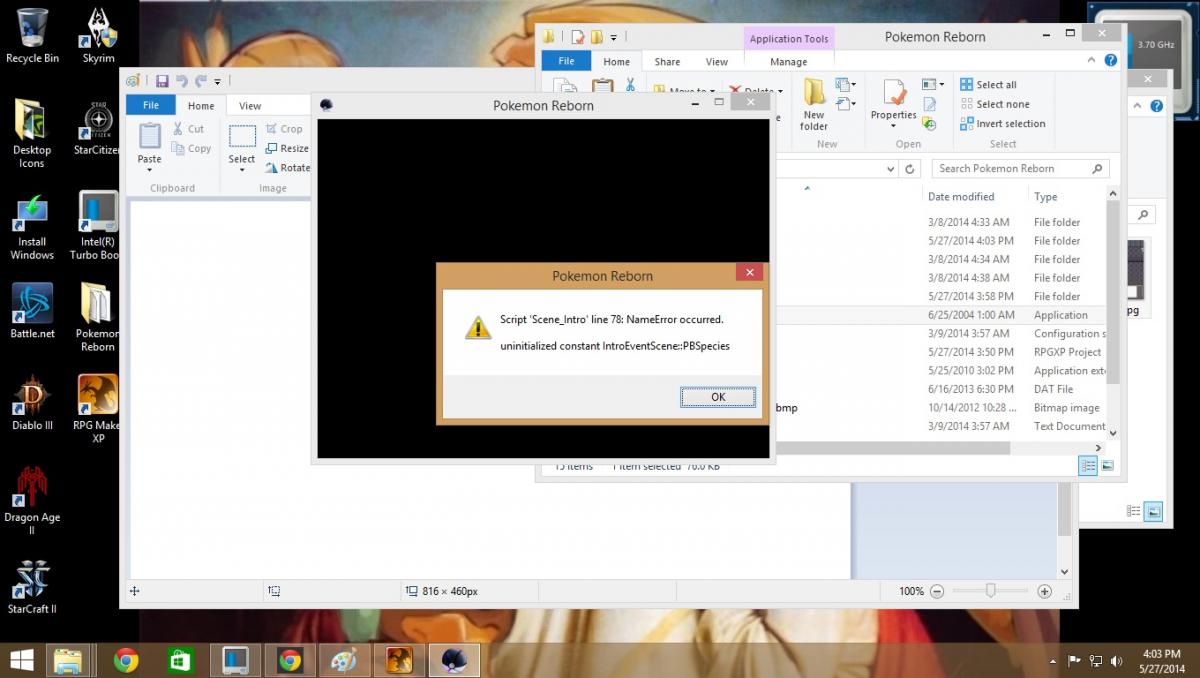
Task: Open the New item dropdown in Explorer ribbon
Action: pyautogui.click(x=846, y=85)
